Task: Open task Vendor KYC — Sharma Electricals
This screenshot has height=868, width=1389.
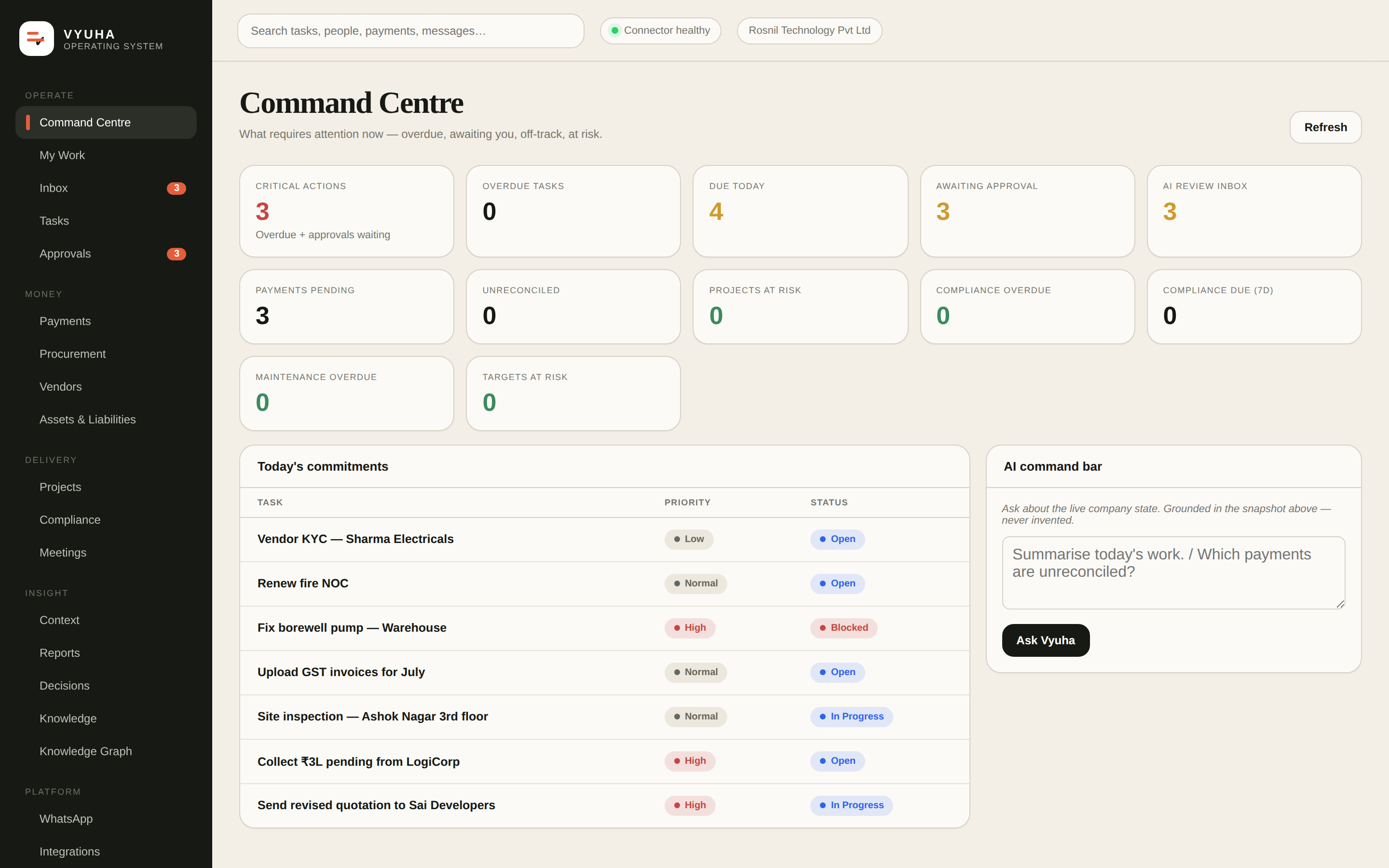Action: tap(604, 540)
